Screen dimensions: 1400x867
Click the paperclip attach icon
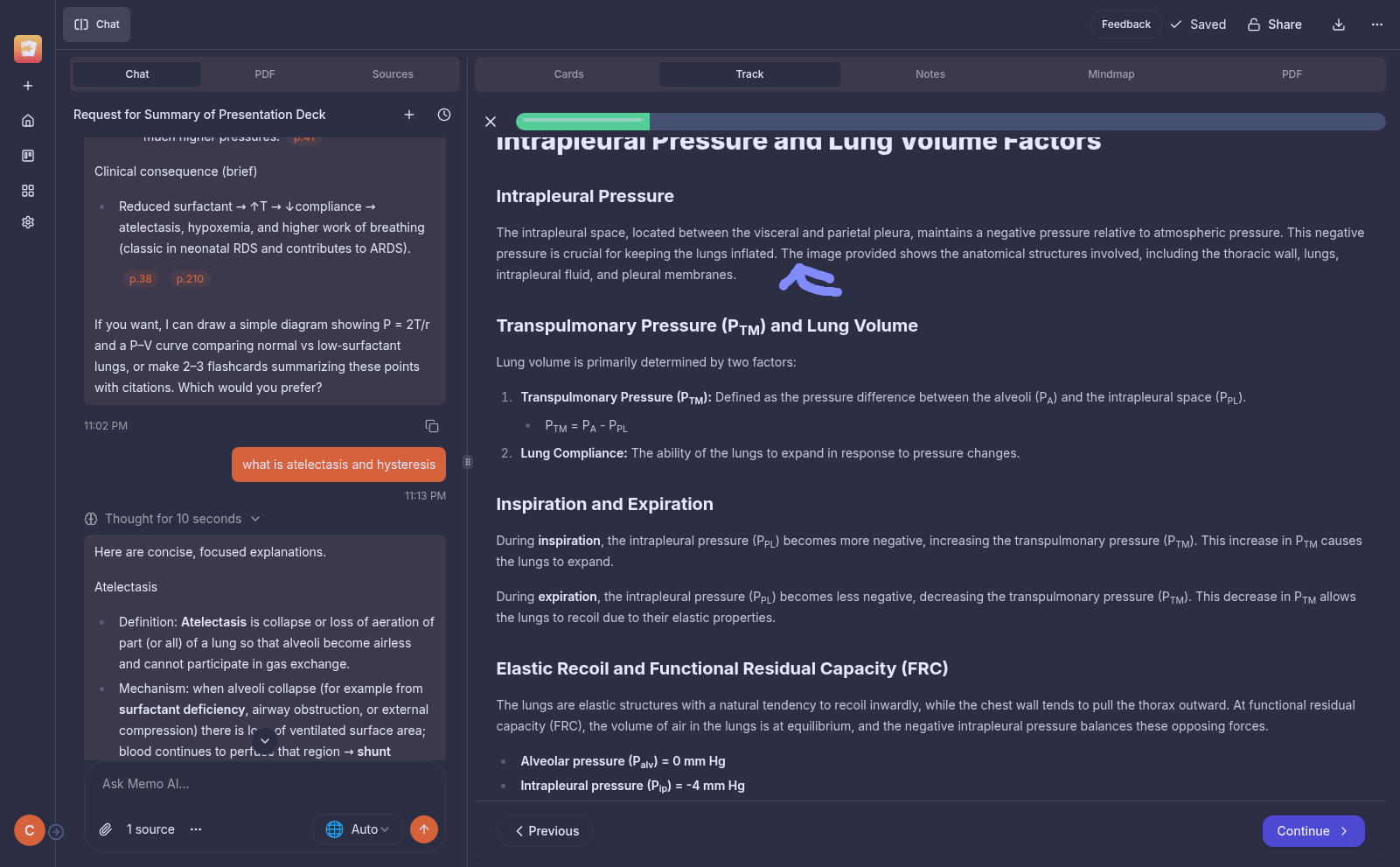pyautogui.click(x=106, y=829)
